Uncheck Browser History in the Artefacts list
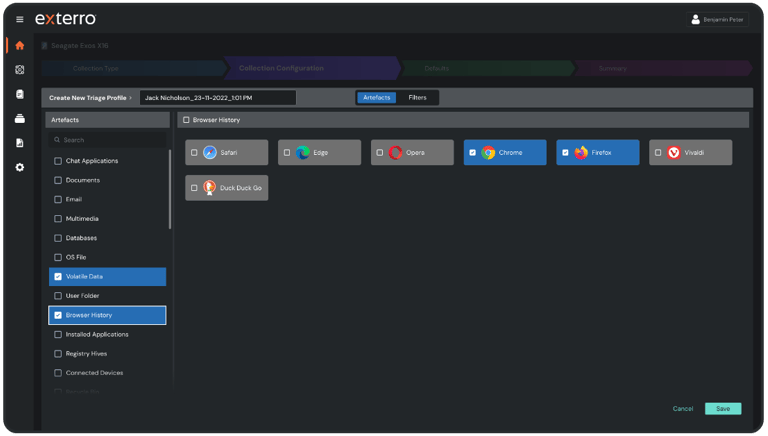The width and height of the screenshot is (768, 436). coord(58,315)
